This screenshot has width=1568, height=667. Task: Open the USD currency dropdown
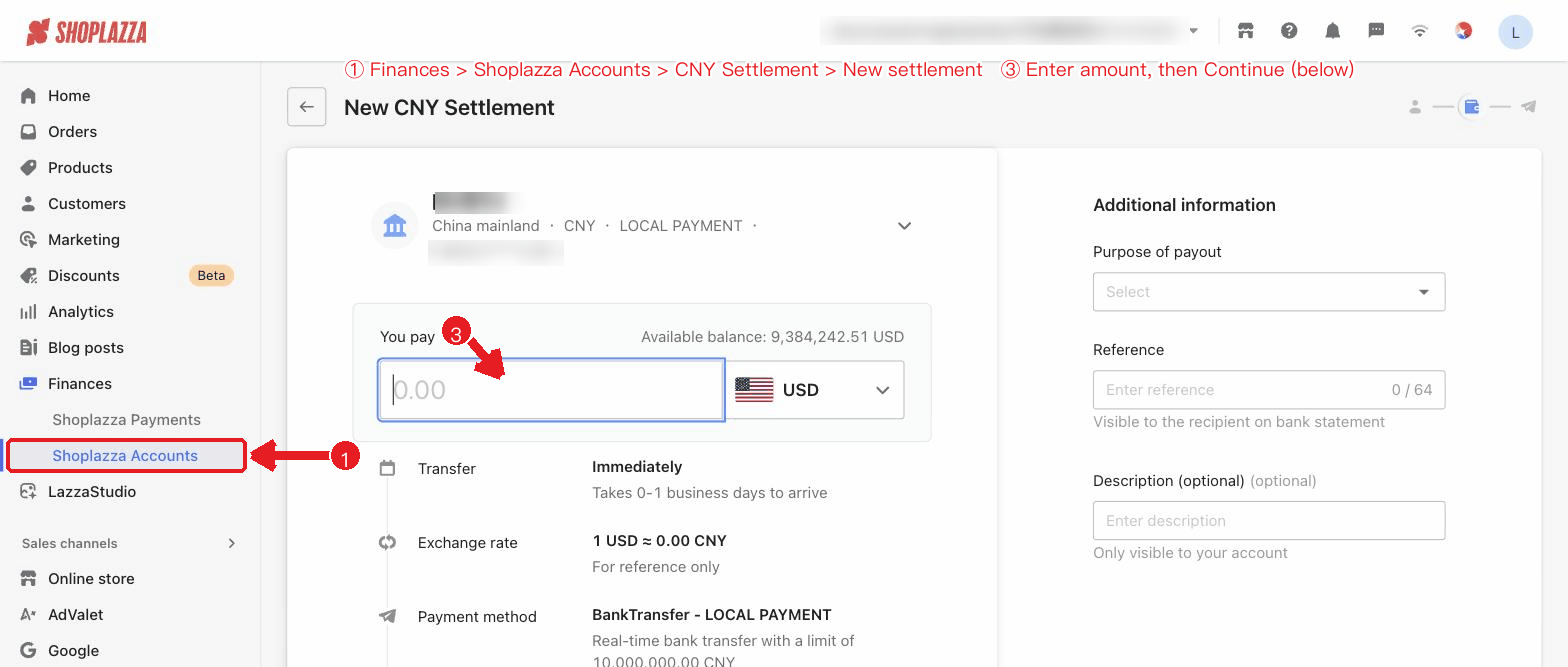pos(815,390)
